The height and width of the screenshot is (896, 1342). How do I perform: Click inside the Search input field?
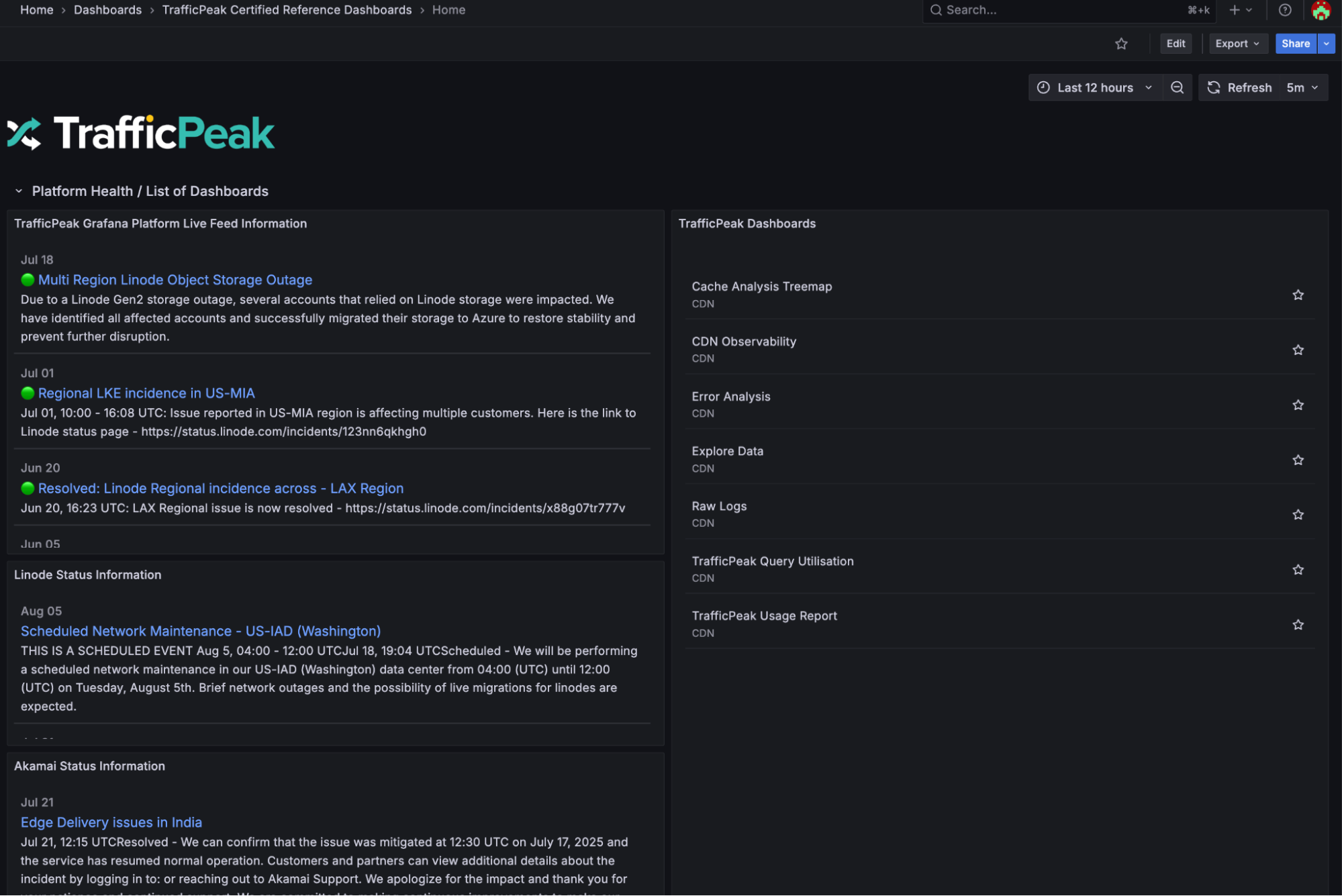click(1041, 9)
